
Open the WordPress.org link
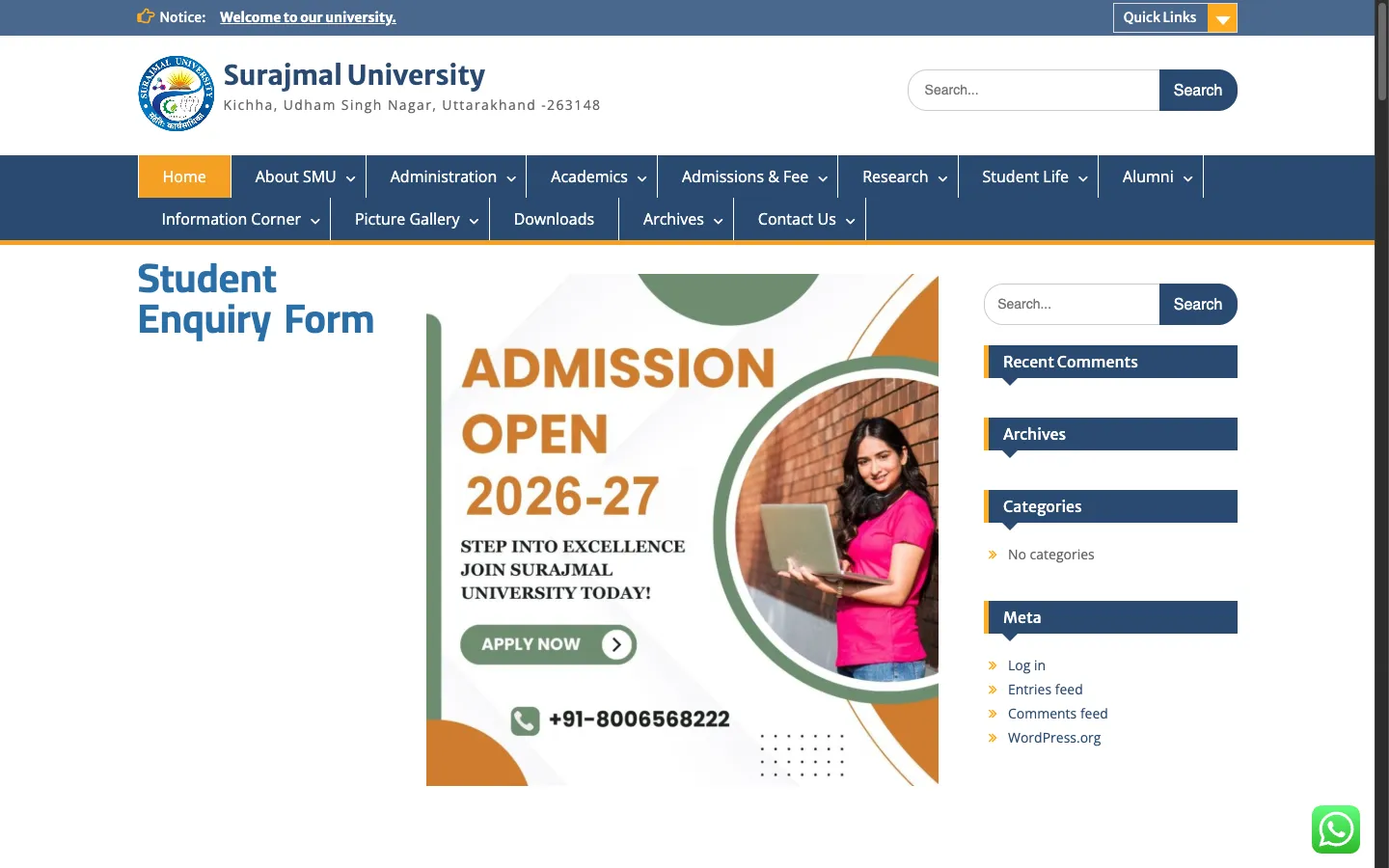pos(1054,738)
